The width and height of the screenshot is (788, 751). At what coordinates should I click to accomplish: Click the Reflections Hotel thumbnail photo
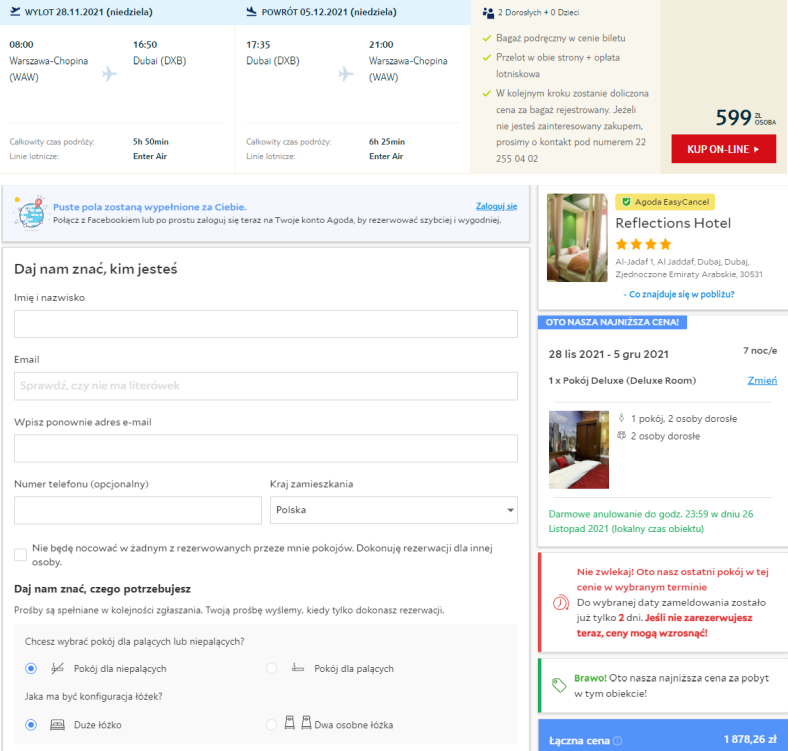click(x=577, y=238)
